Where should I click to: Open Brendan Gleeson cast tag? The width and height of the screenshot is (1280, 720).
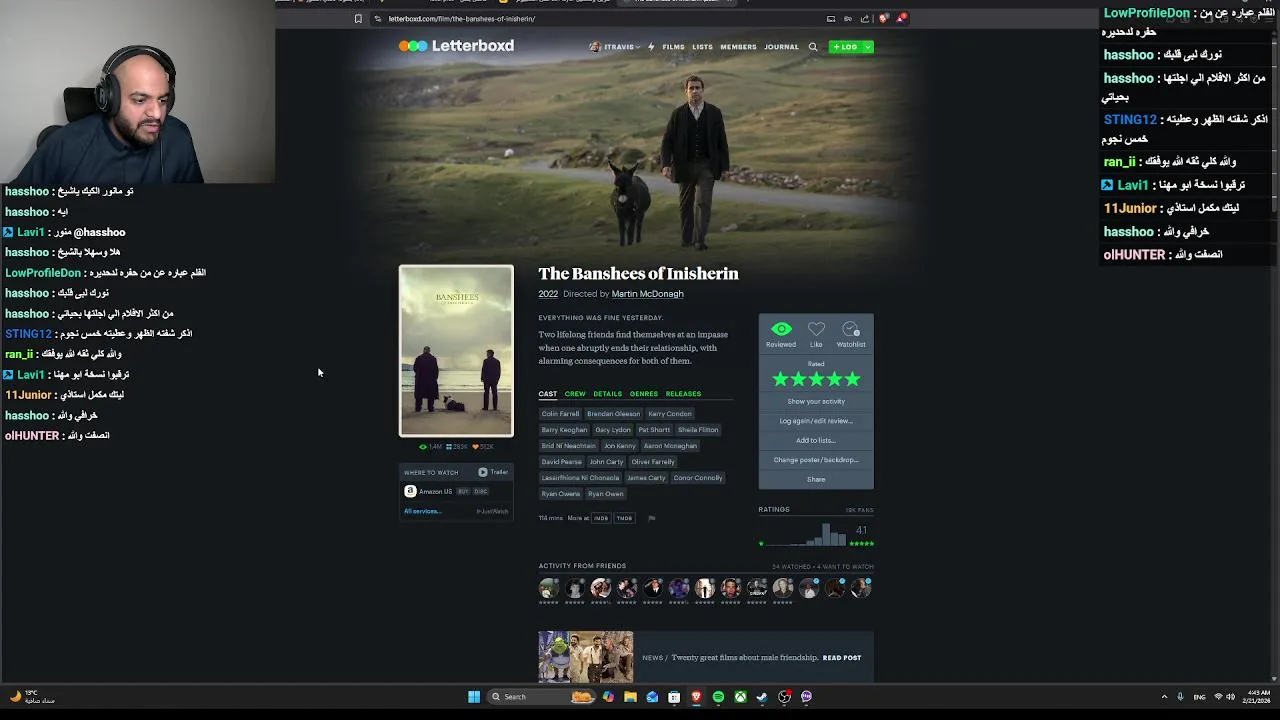click(613, 414)
